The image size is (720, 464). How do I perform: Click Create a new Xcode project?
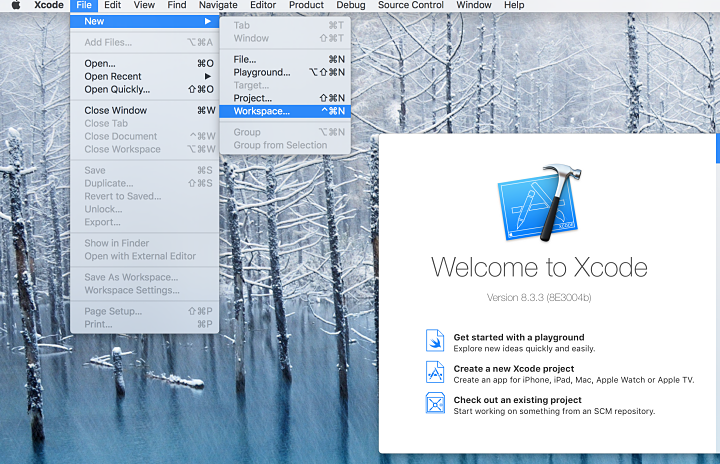point(514,368)
